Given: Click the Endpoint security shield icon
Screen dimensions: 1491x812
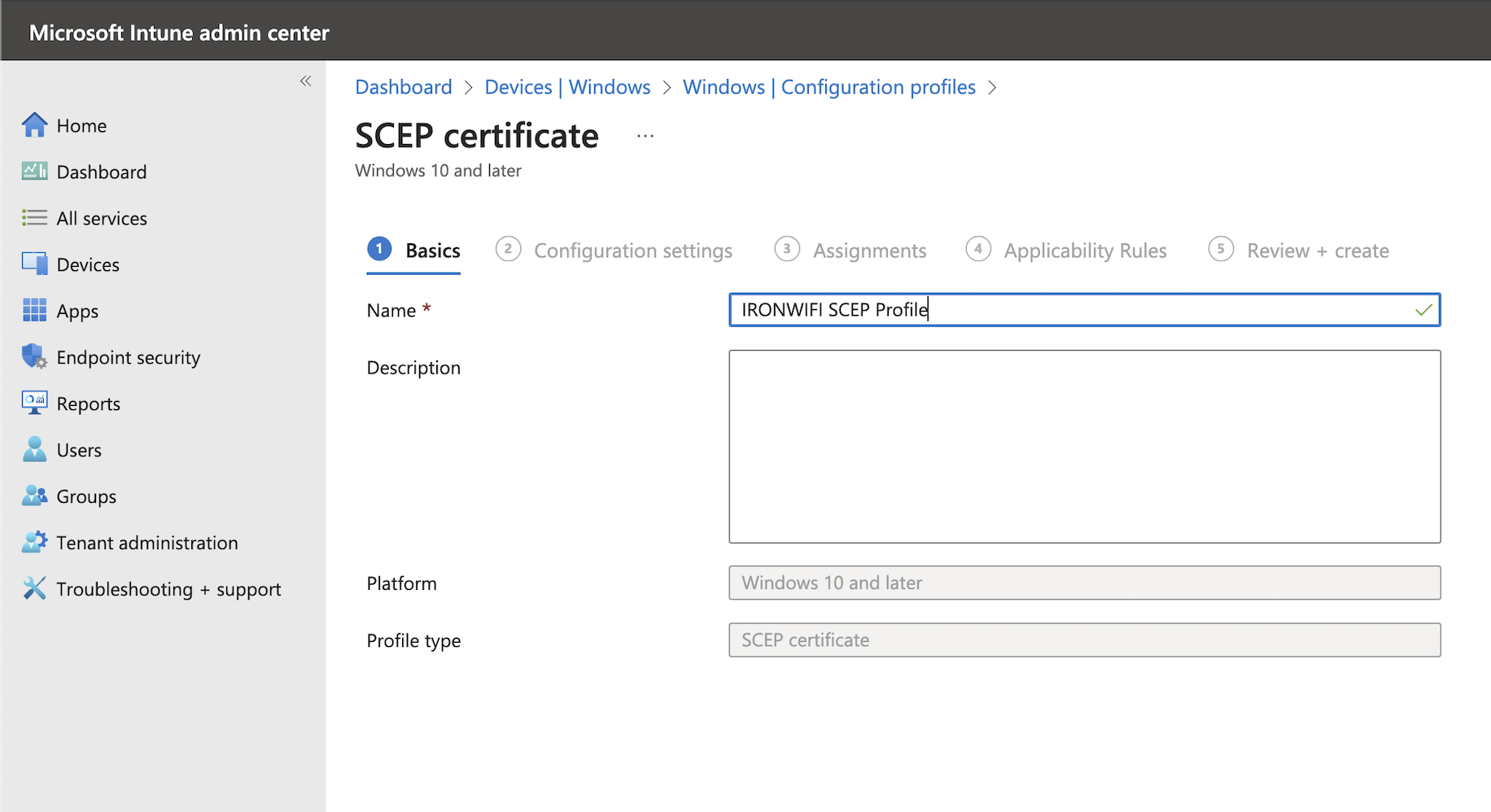Looking at the screenshot, I should coord(34,356).
